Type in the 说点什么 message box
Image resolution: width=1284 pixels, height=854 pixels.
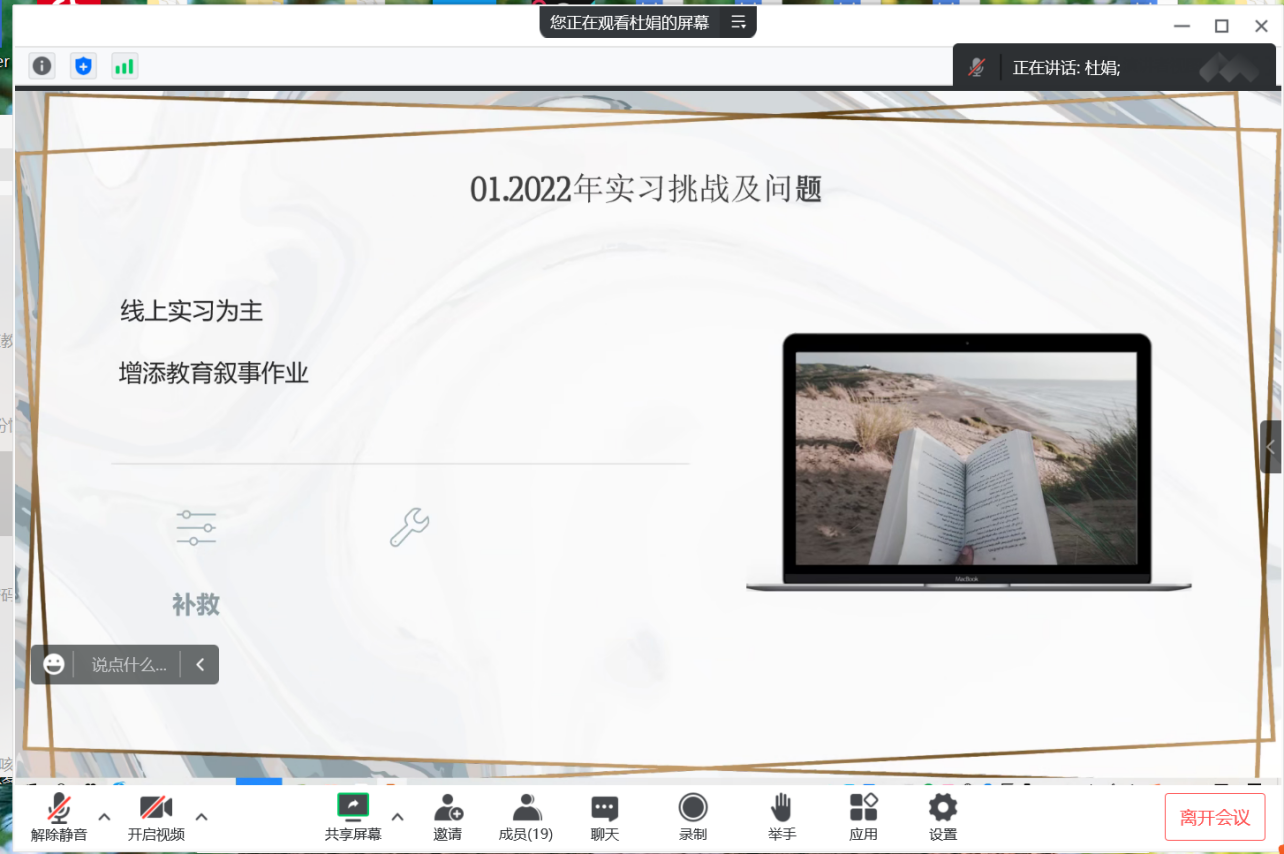pyautogui.click(x=128, y=664)
